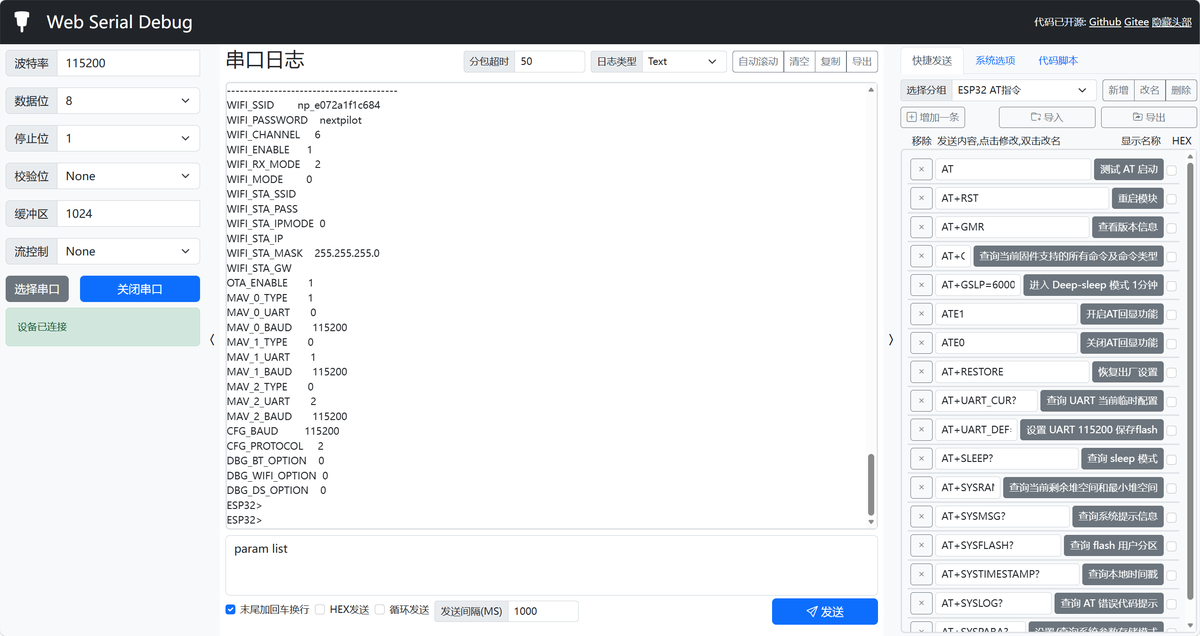Click the 缓冲区 field showing 1024
Screen dimensions: 1200x636
click(128, 213)
